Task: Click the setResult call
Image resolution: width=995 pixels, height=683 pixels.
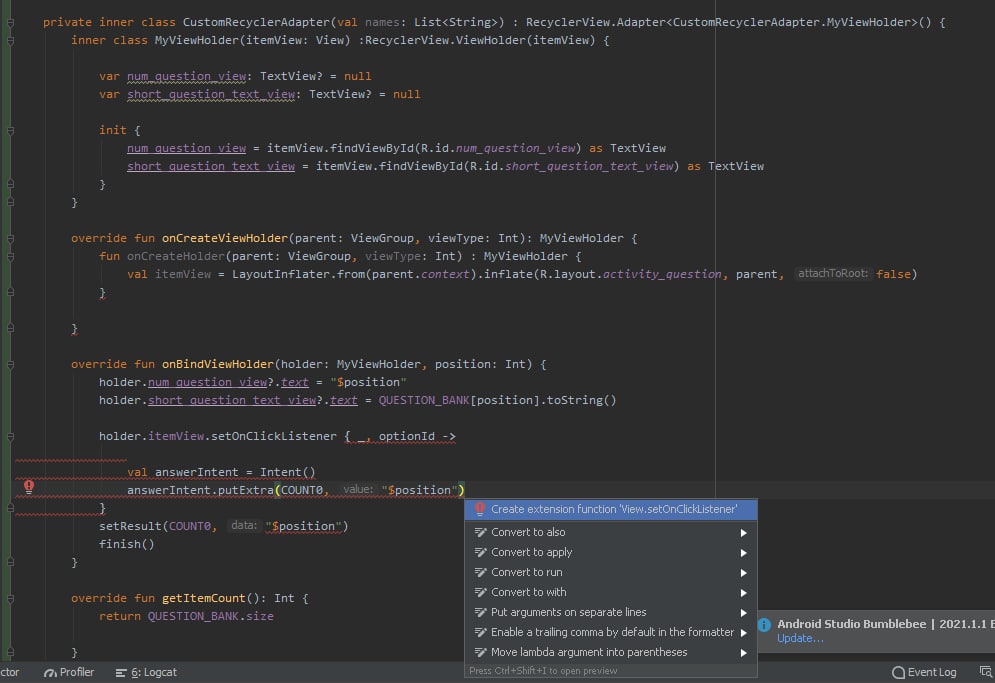Action: click(x=131, y=526)
